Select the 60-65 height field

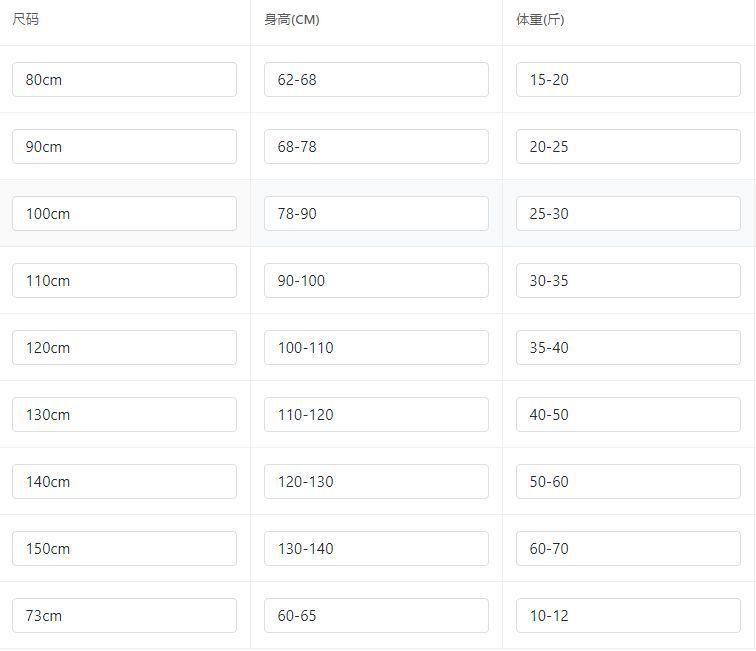pos(376,616)
